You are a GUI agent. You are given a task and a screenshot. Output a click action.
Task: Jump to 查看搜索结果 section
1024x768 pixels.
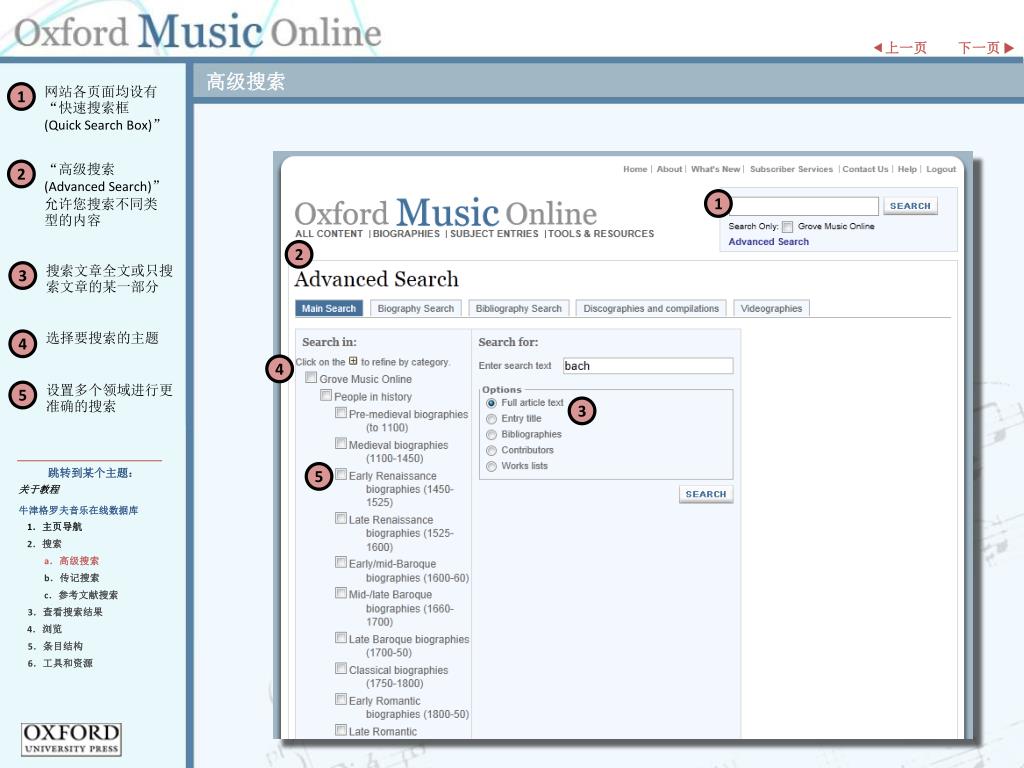pyautogui.click(x=72, y=612)
